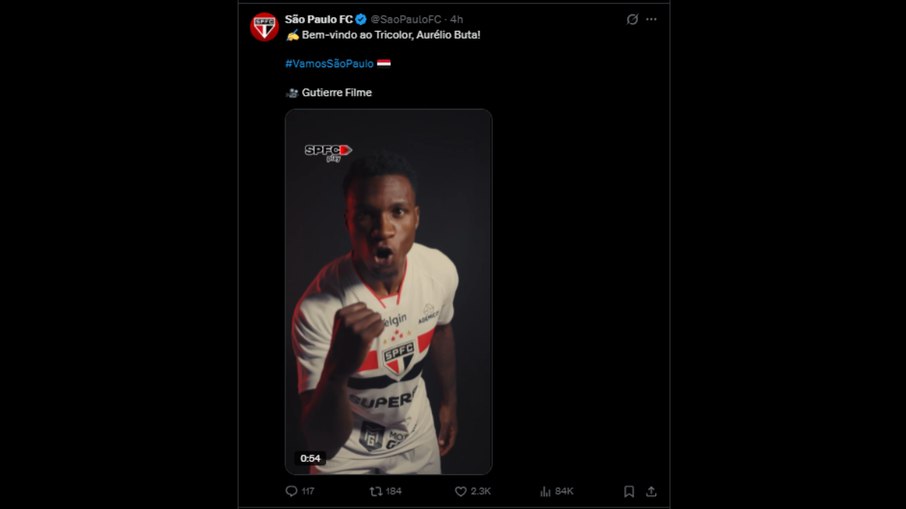Viewport: 906px width, 509px height.
Task: Repost the tweet with the retweet icon
Action: coord(376,491)
